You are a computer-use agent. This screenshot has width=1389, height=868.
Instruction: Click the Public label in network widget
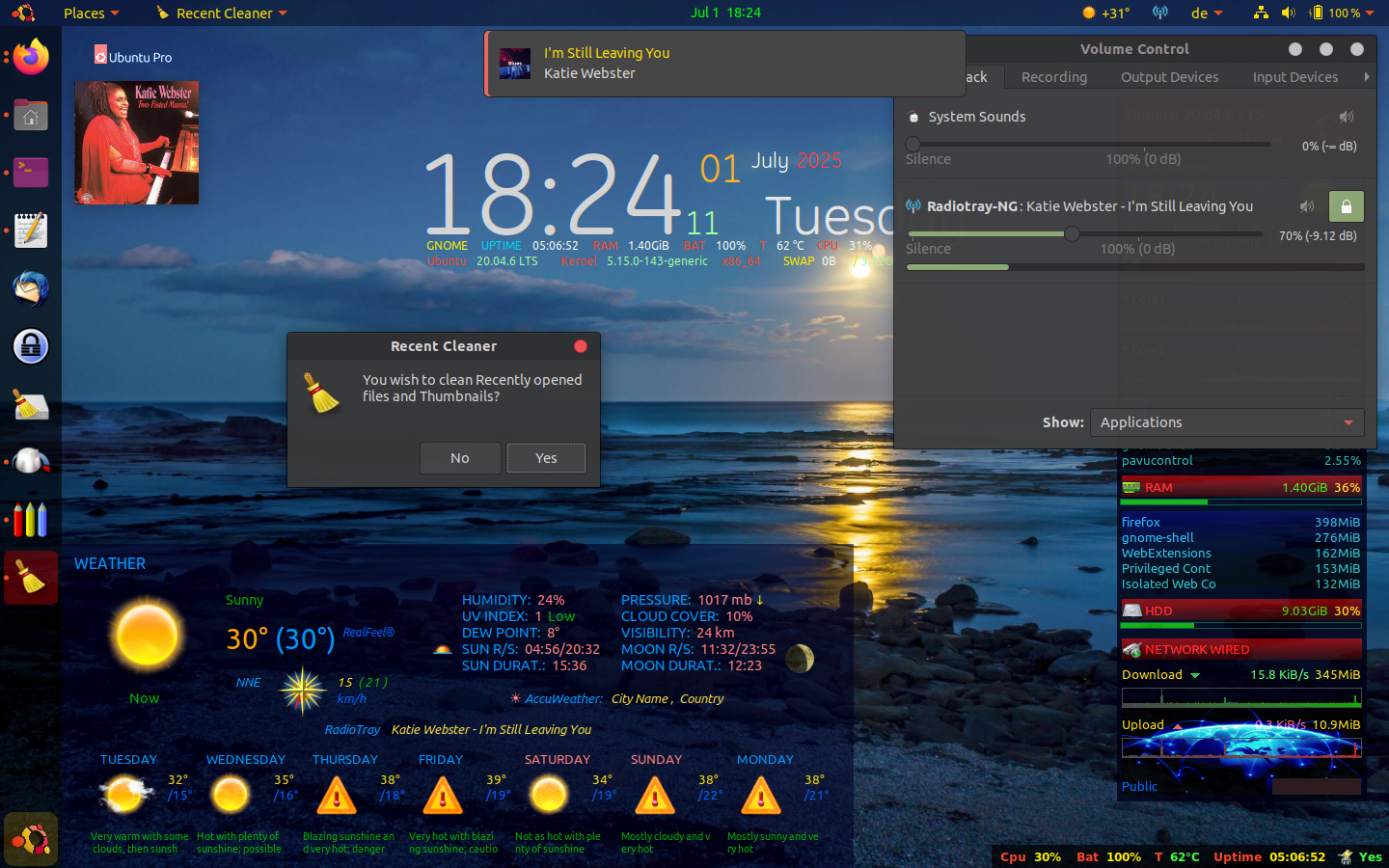click(1139, 786)
